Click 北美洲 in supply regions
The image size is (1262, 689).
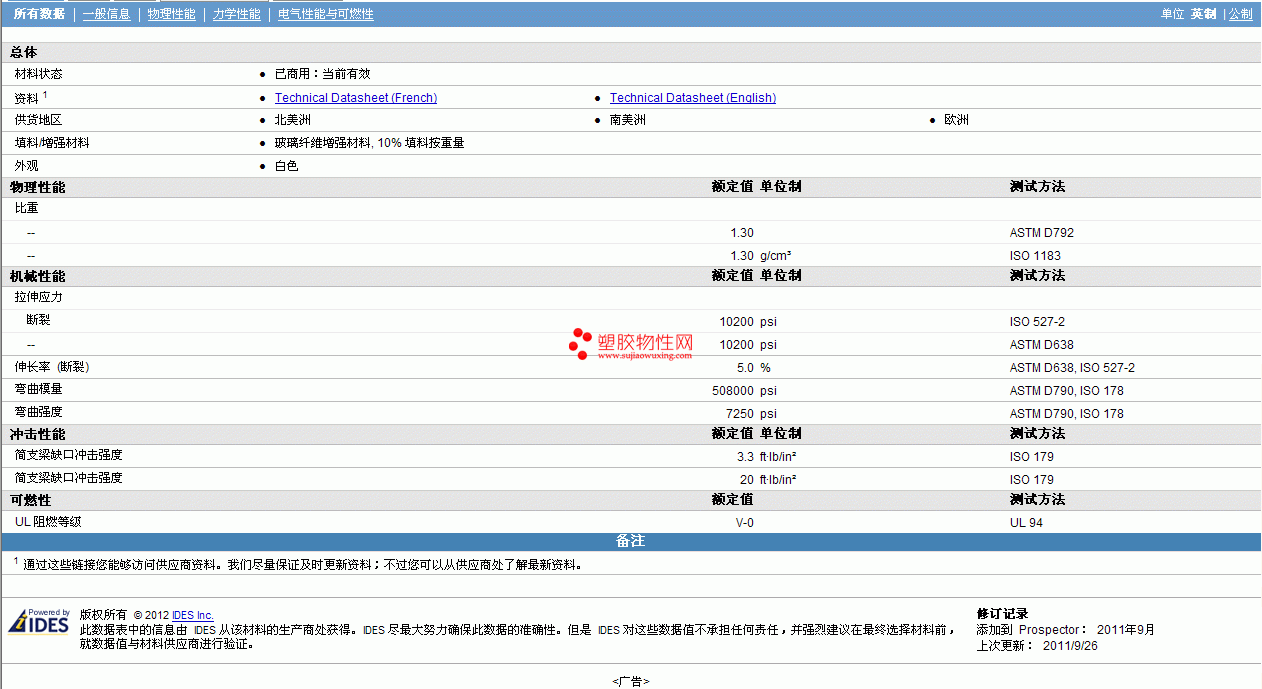[x=293, y=120]
